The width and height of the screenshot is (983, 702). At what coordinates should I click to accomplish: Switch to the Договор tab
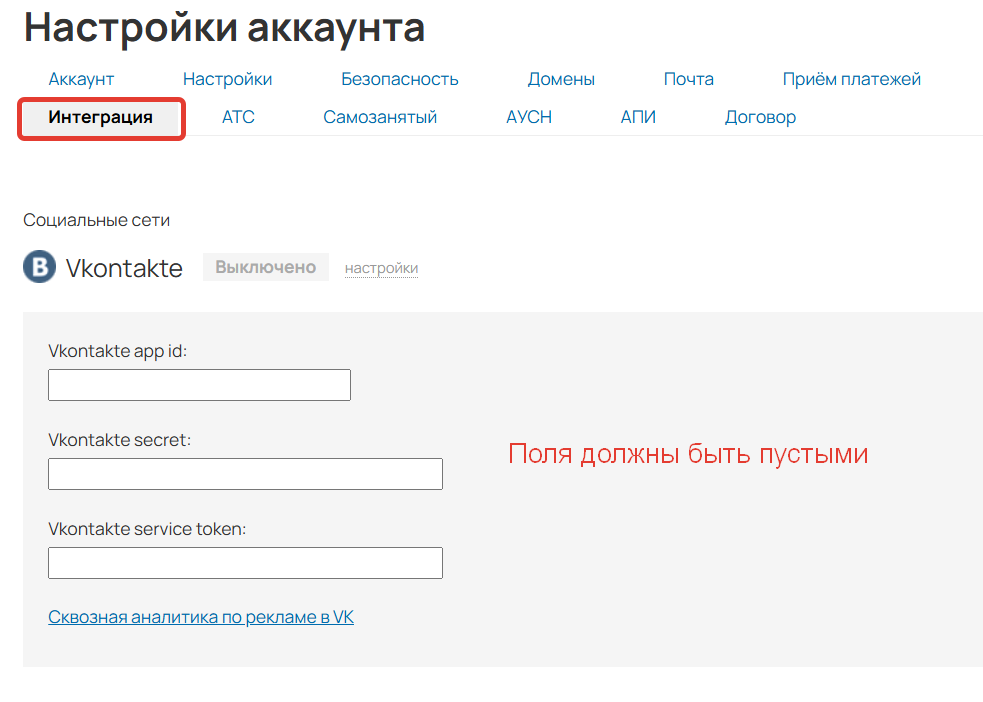[761, 117]
